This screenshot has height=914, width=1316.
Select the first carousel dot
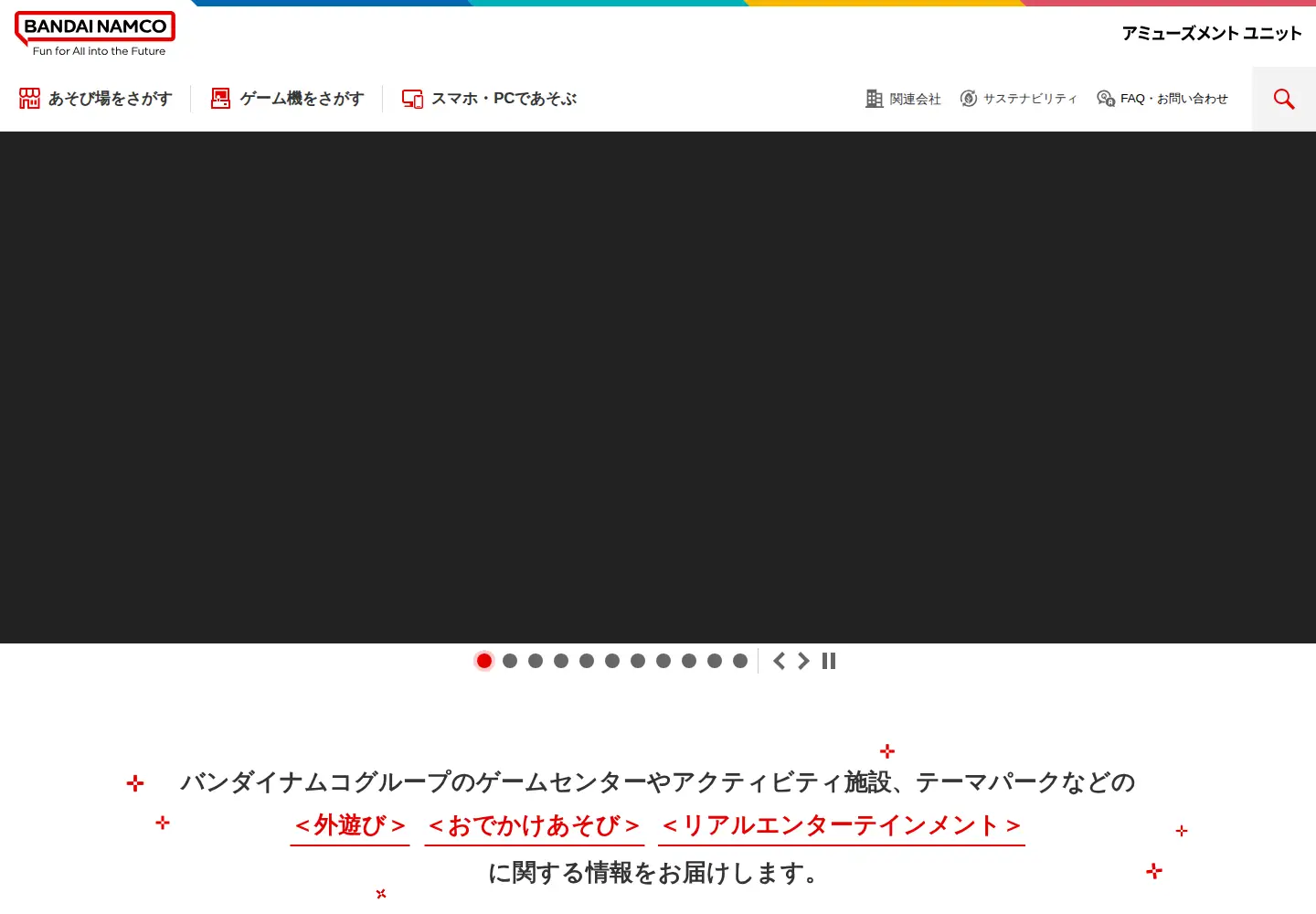tap(484, 661)
